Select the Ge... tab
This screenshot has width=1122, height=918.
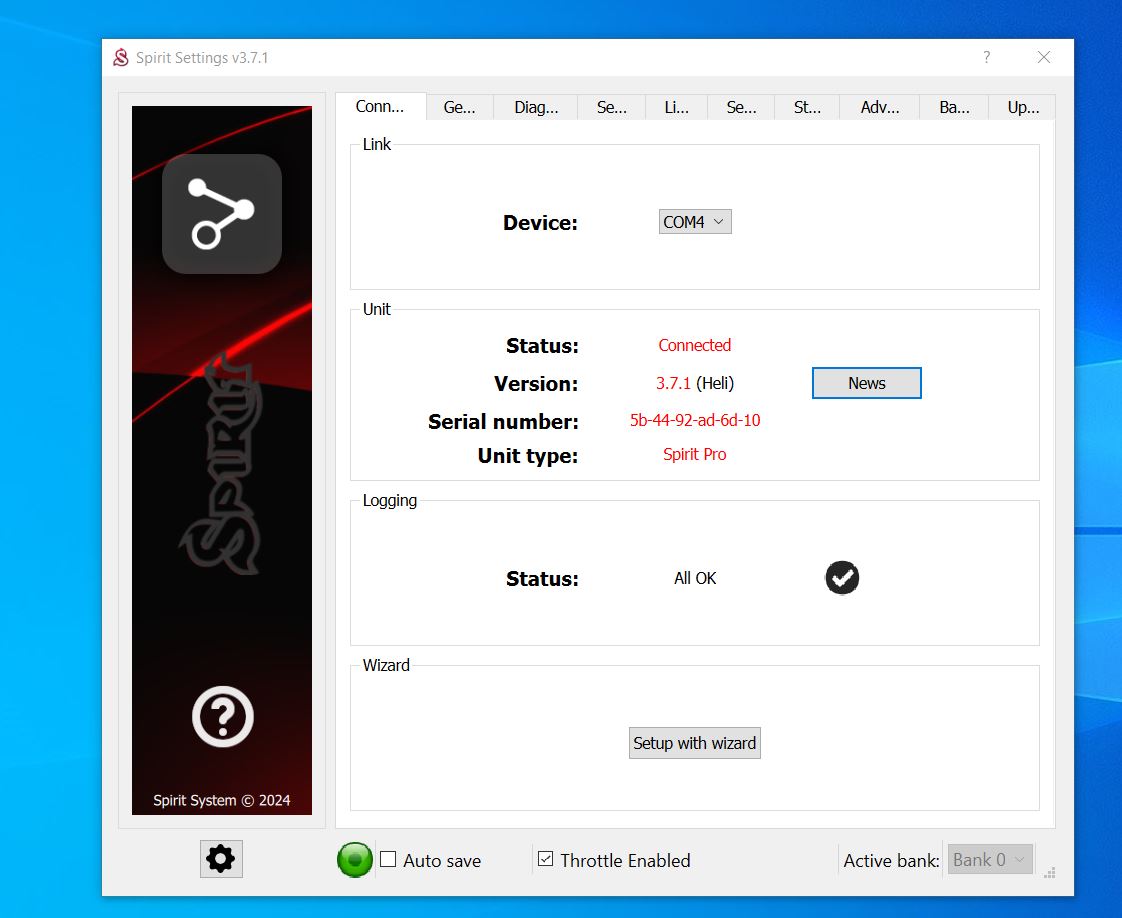tap(460, 108)
